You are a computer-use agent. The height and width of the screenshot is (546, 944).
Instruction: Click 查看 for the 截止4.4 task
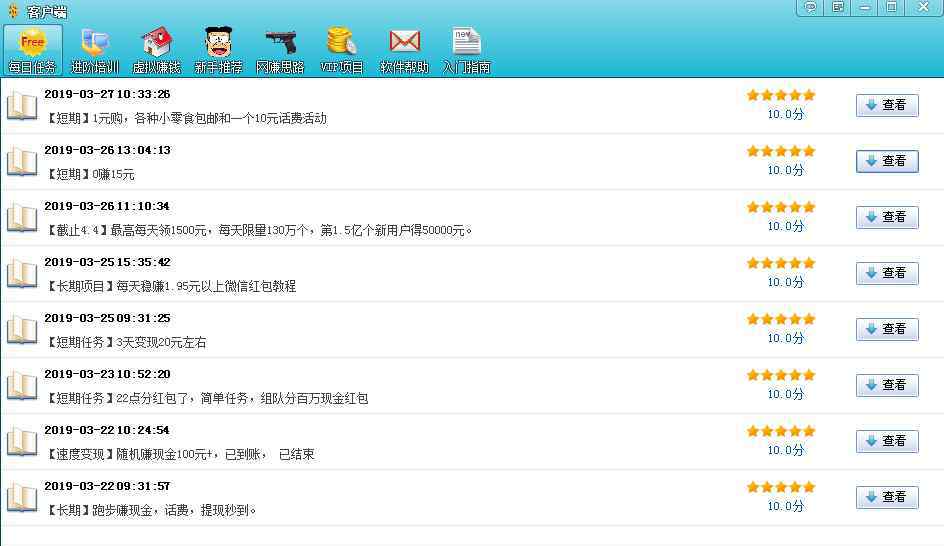[887, 217]
